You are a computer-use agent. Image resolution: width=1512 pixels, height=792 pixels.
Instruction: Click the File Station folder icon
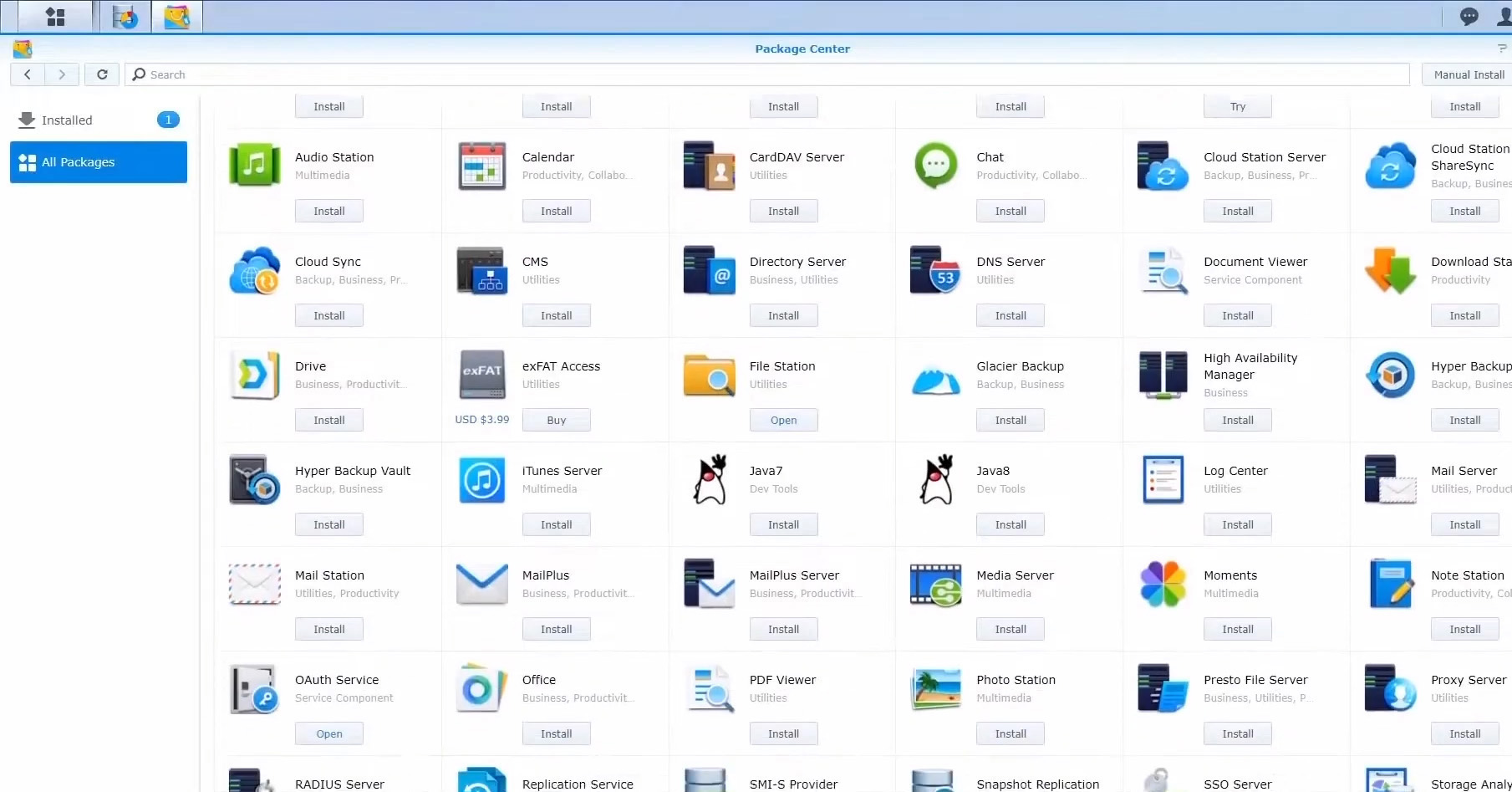[710, 374]
